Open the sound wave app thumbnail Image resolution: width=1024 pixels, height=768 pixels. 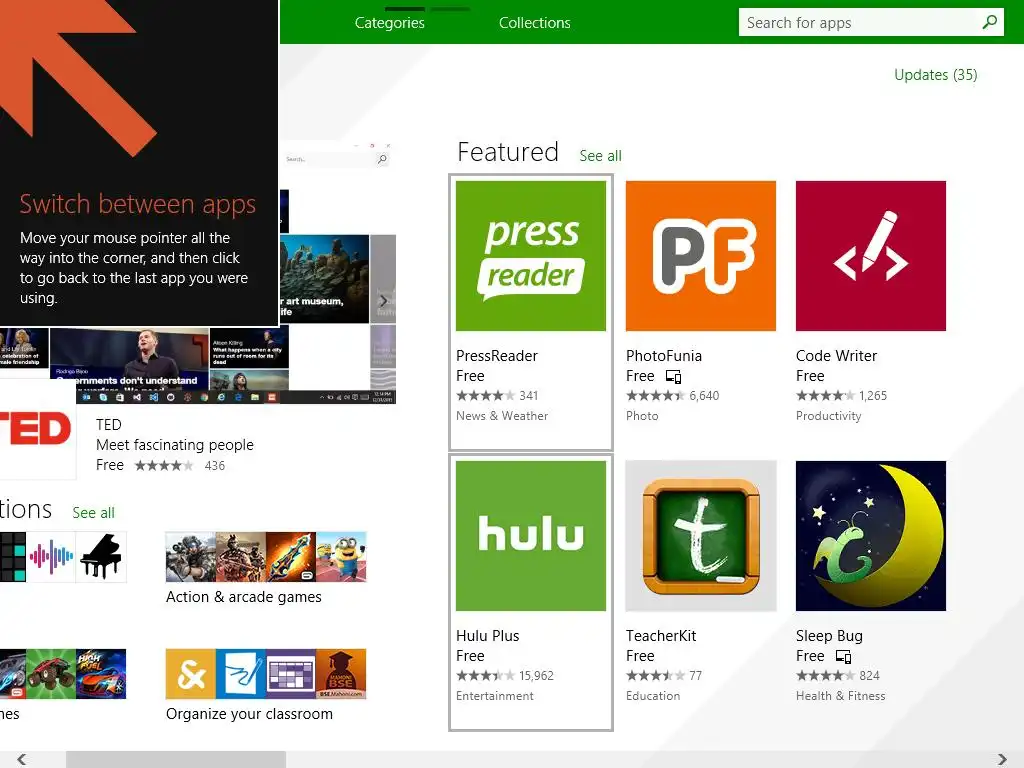tap(51, 557)
